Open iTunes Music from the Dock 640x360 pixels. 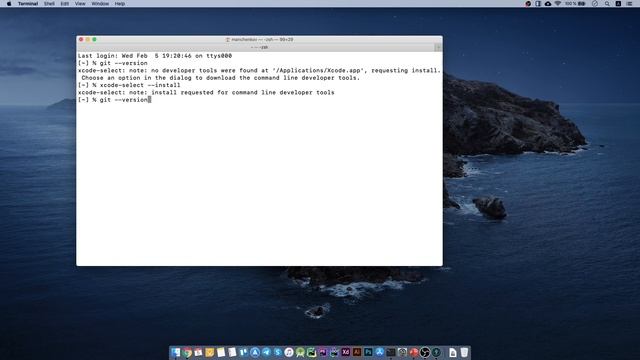[289, 352]
